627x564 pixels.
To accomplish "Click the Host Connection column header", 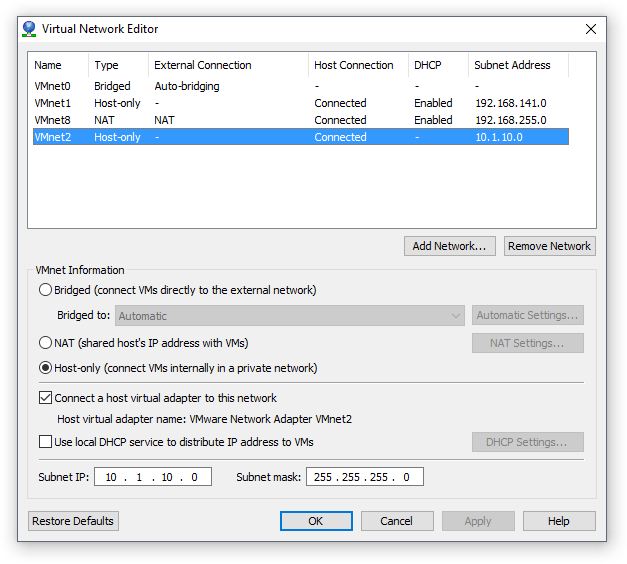I will click(358, 65).
